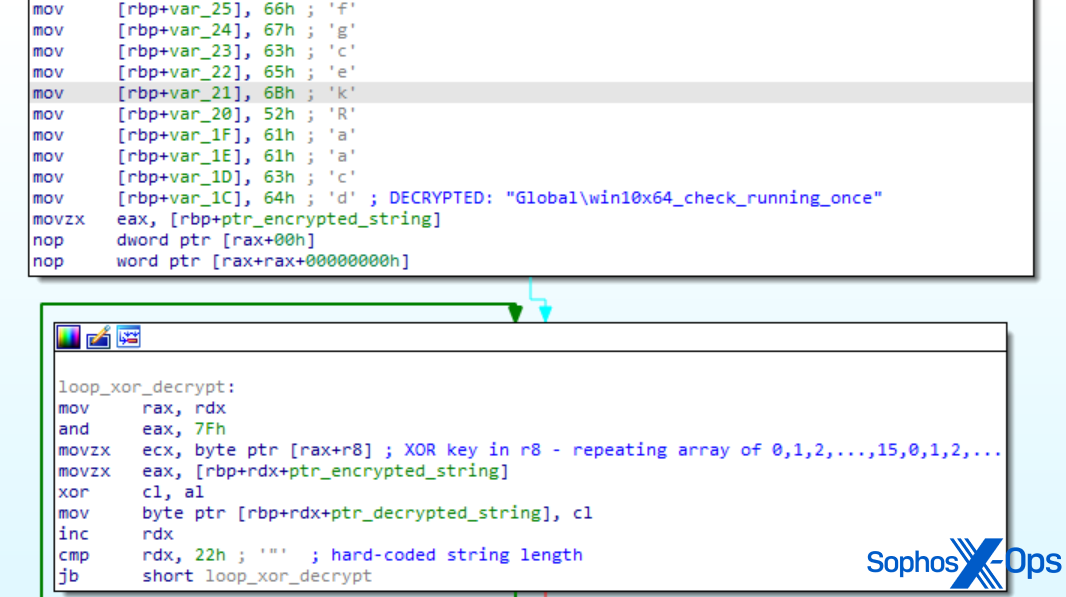Click the 6Bh byte value 'k'
The width and height of the screenshot is (1066, 597).
[x=277, y=92]
